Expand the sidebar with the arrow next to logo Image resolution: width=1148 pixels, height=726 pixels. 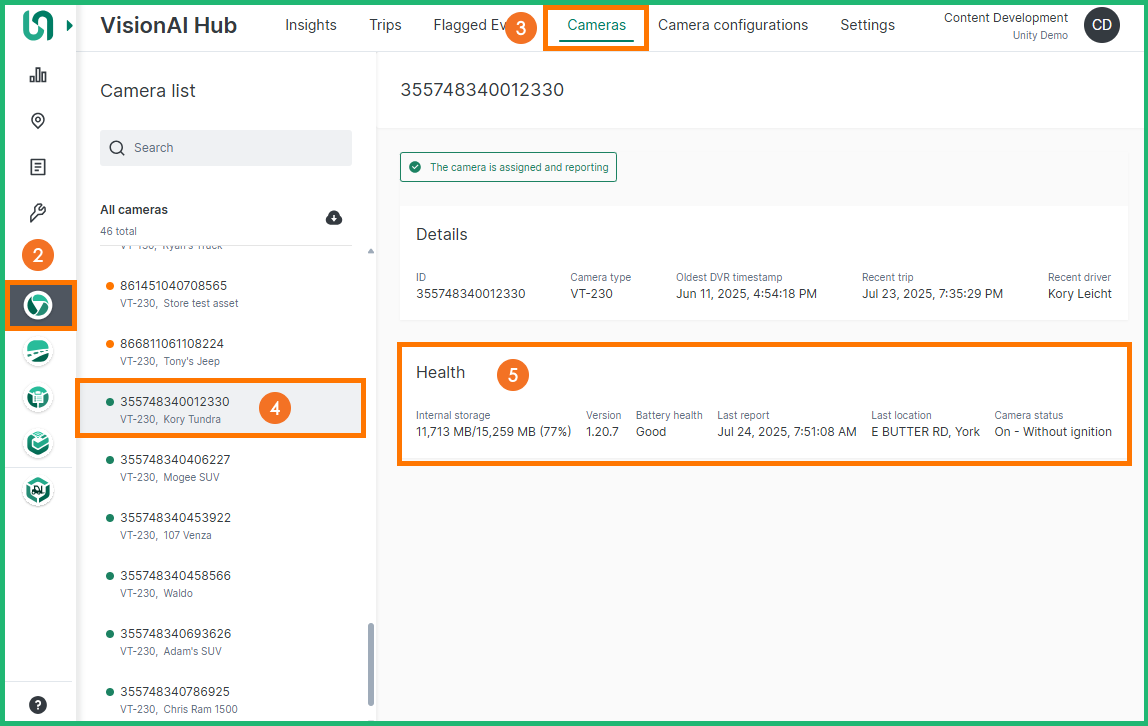click(x=69, y=25)
